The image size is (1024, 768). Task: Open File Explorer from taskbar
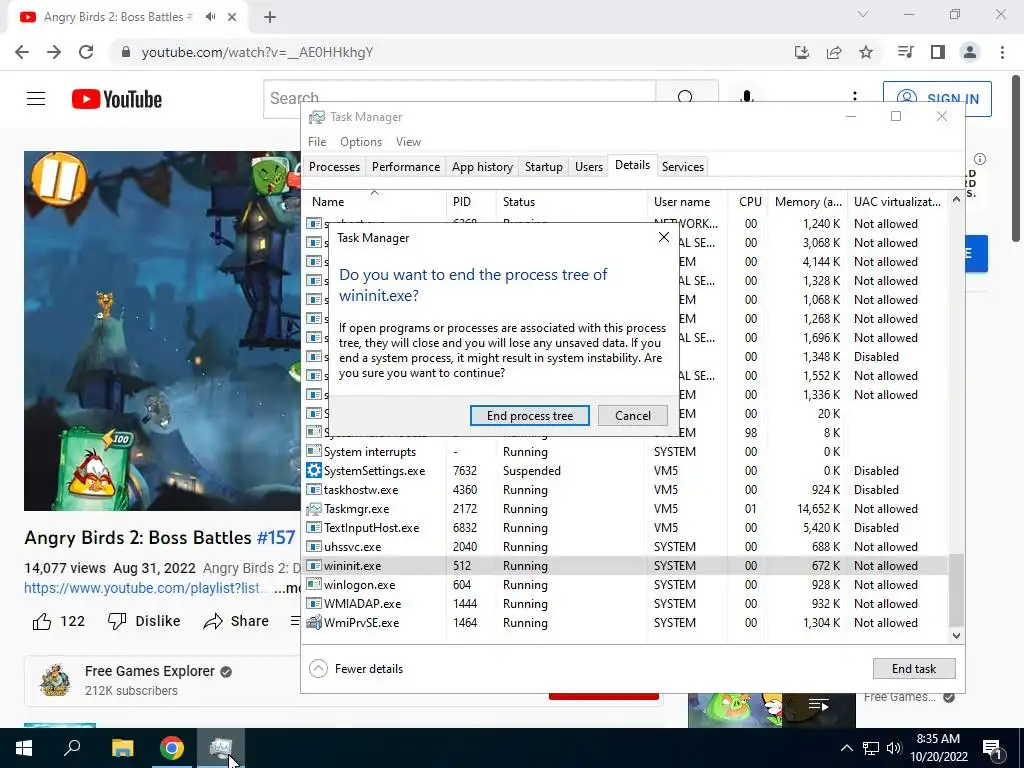pos(122,748)
